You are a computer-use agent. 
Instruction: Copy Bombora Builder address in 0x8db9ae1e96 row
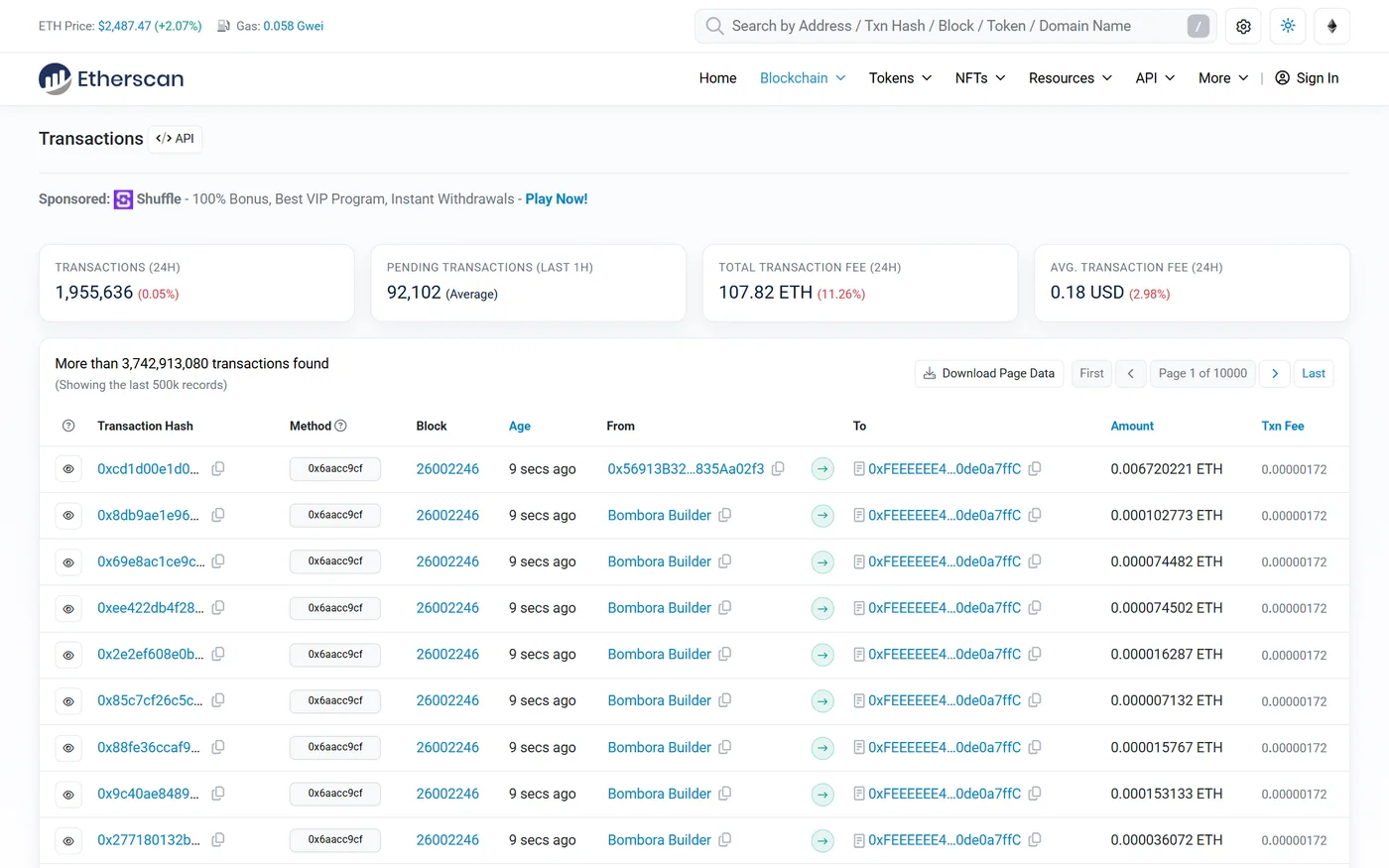725,515
